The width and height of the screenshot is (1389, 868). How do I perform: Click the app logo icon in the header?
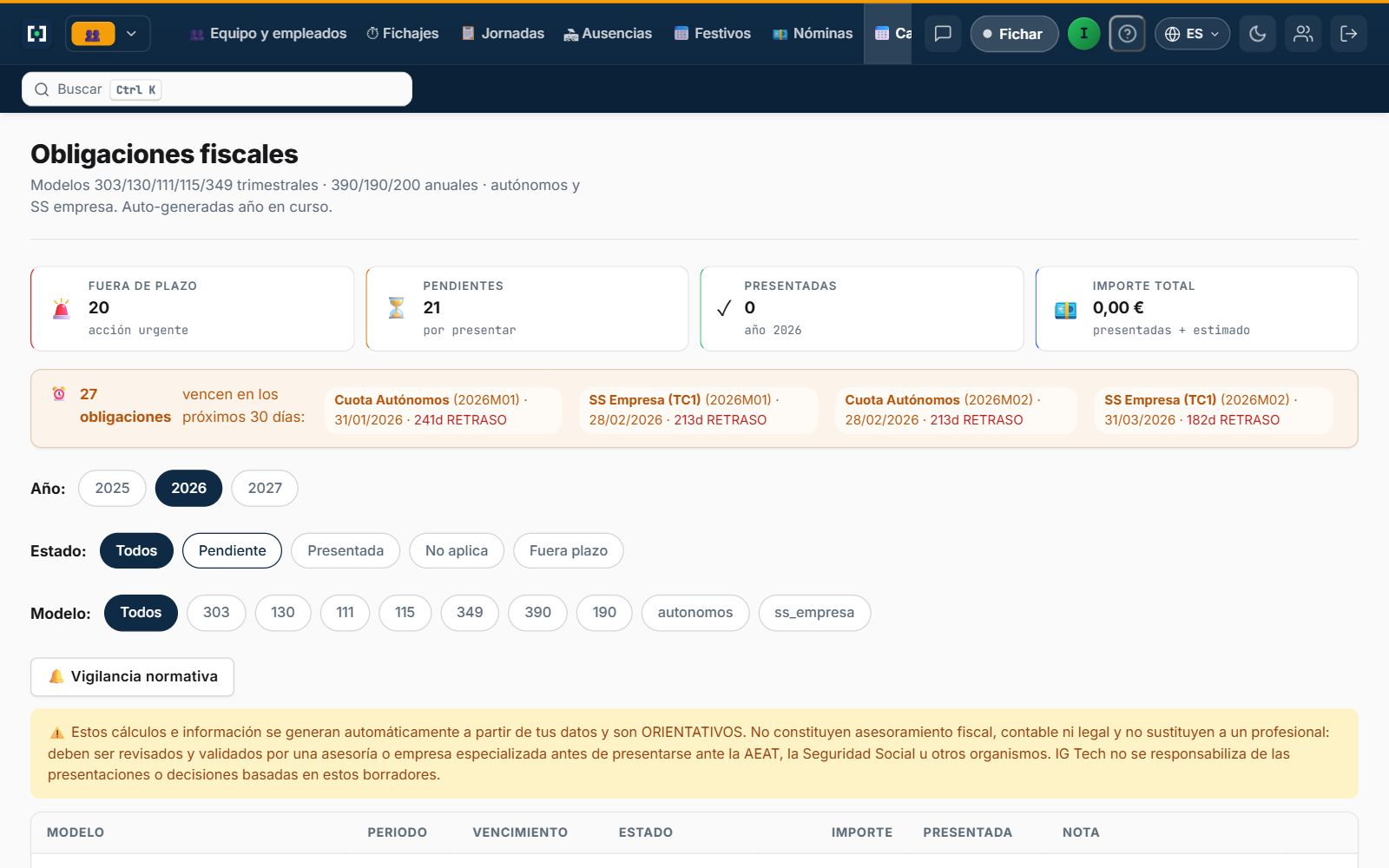pos(37,34)
